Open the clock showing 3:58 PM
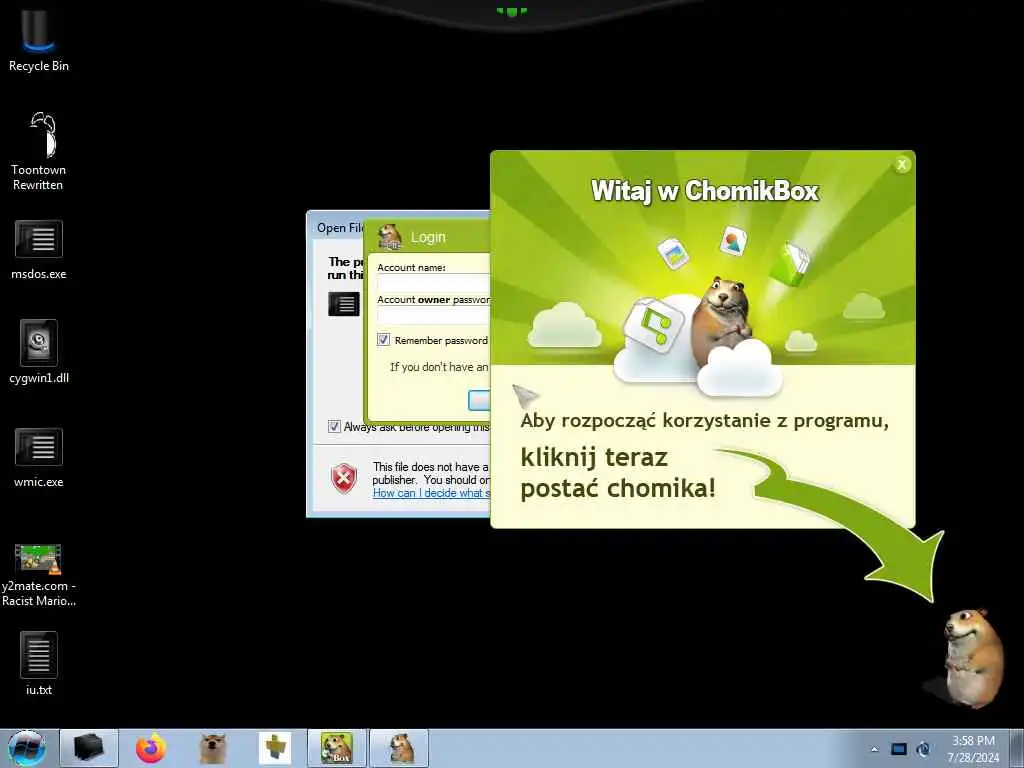 point(973,749)
